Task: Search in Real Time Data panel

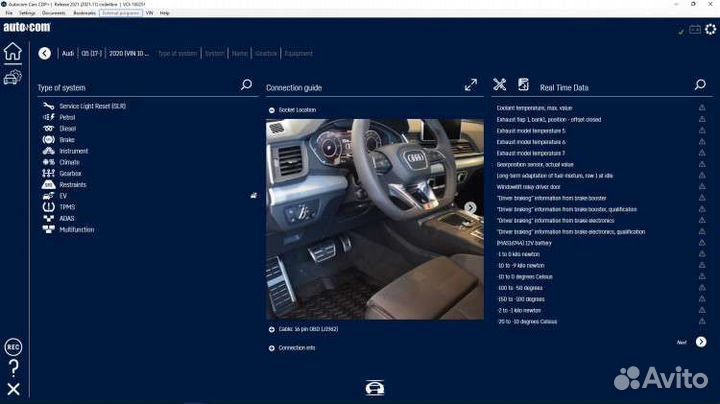Action: [700, 84]
